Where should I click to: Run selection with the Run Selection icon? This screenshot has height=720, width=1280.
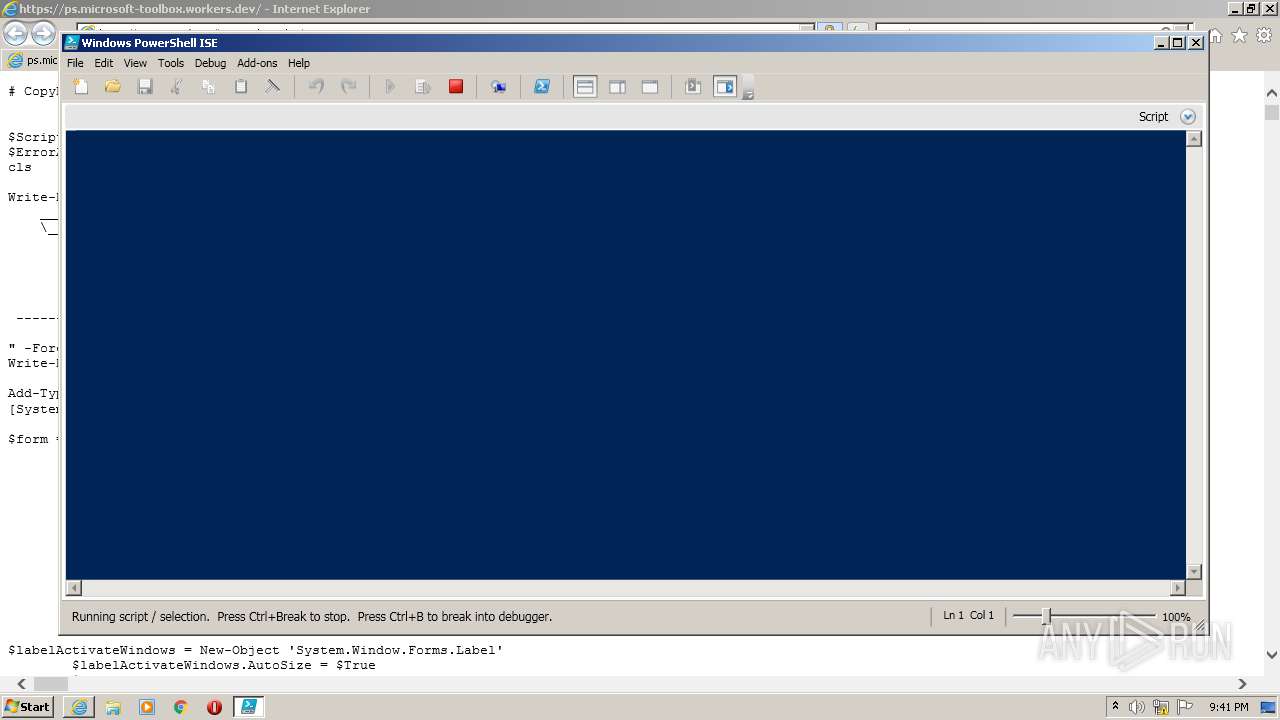423,87
